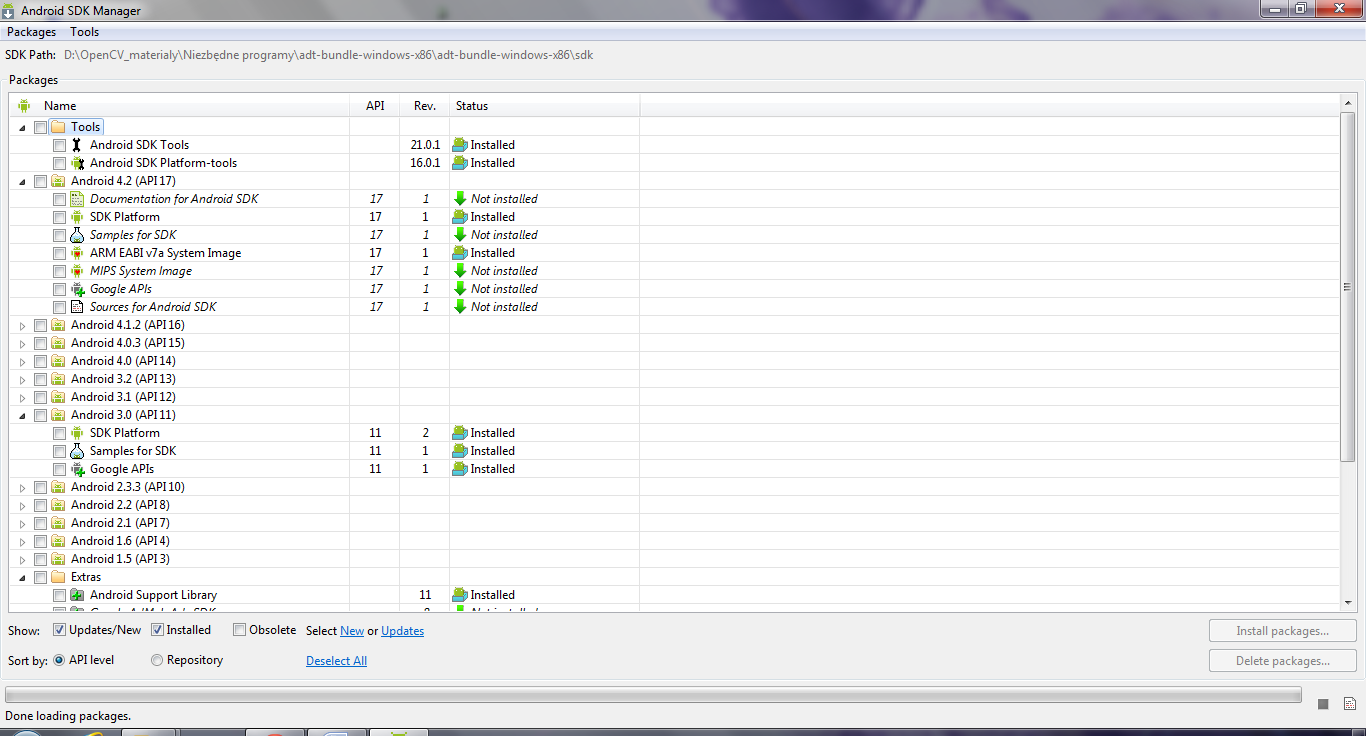Click the Status column header

[545, 105]
